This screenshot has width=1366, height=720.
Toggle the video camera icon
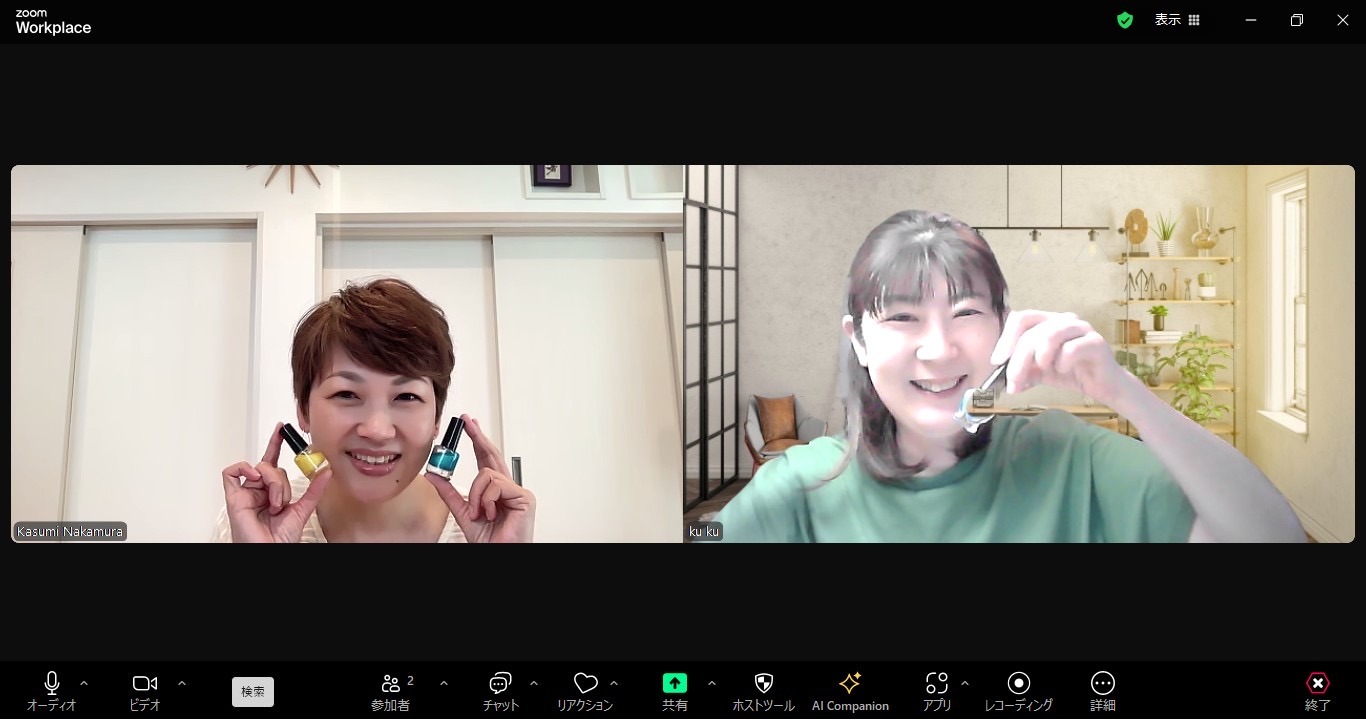(145, 684)
